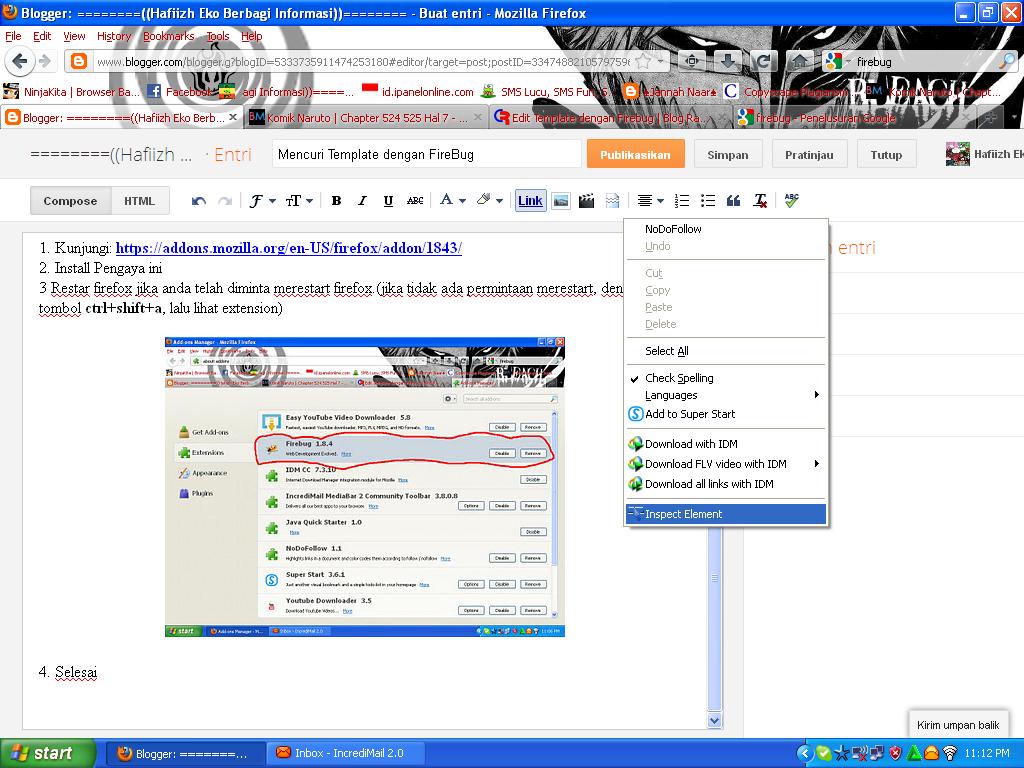Screen dimensions: 1024x768
Task: Click search magnifier in search bar
Action: 1008,61
